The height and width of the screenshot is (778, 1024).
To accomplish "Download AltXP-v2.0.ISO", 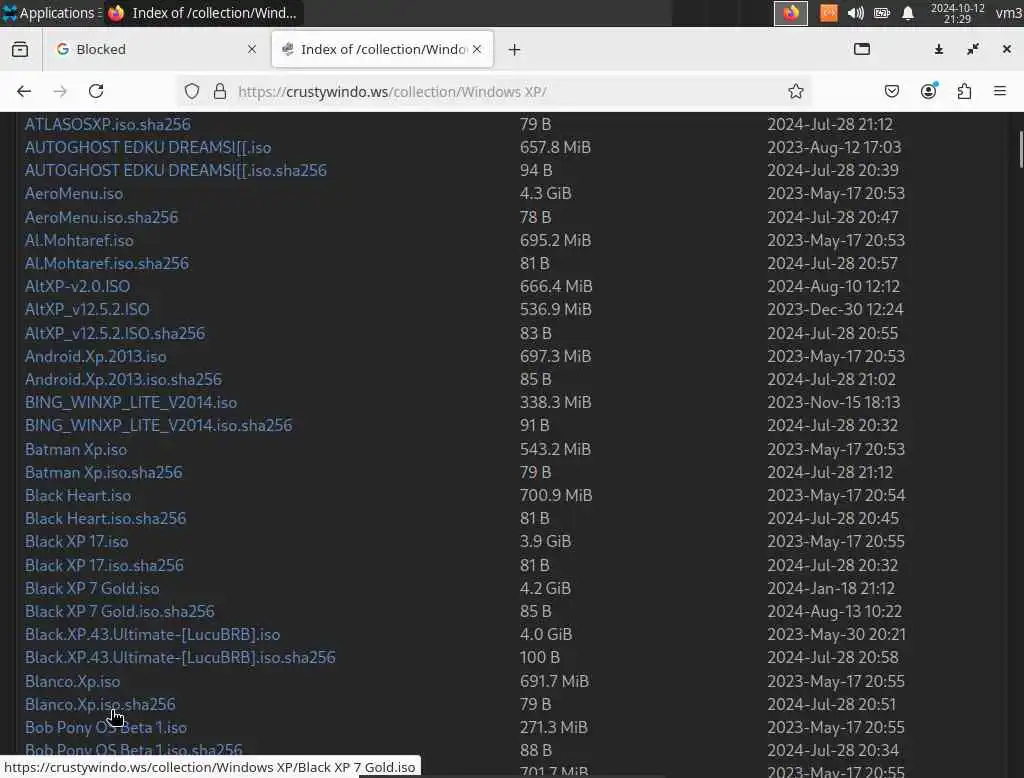I will point(77,286).
